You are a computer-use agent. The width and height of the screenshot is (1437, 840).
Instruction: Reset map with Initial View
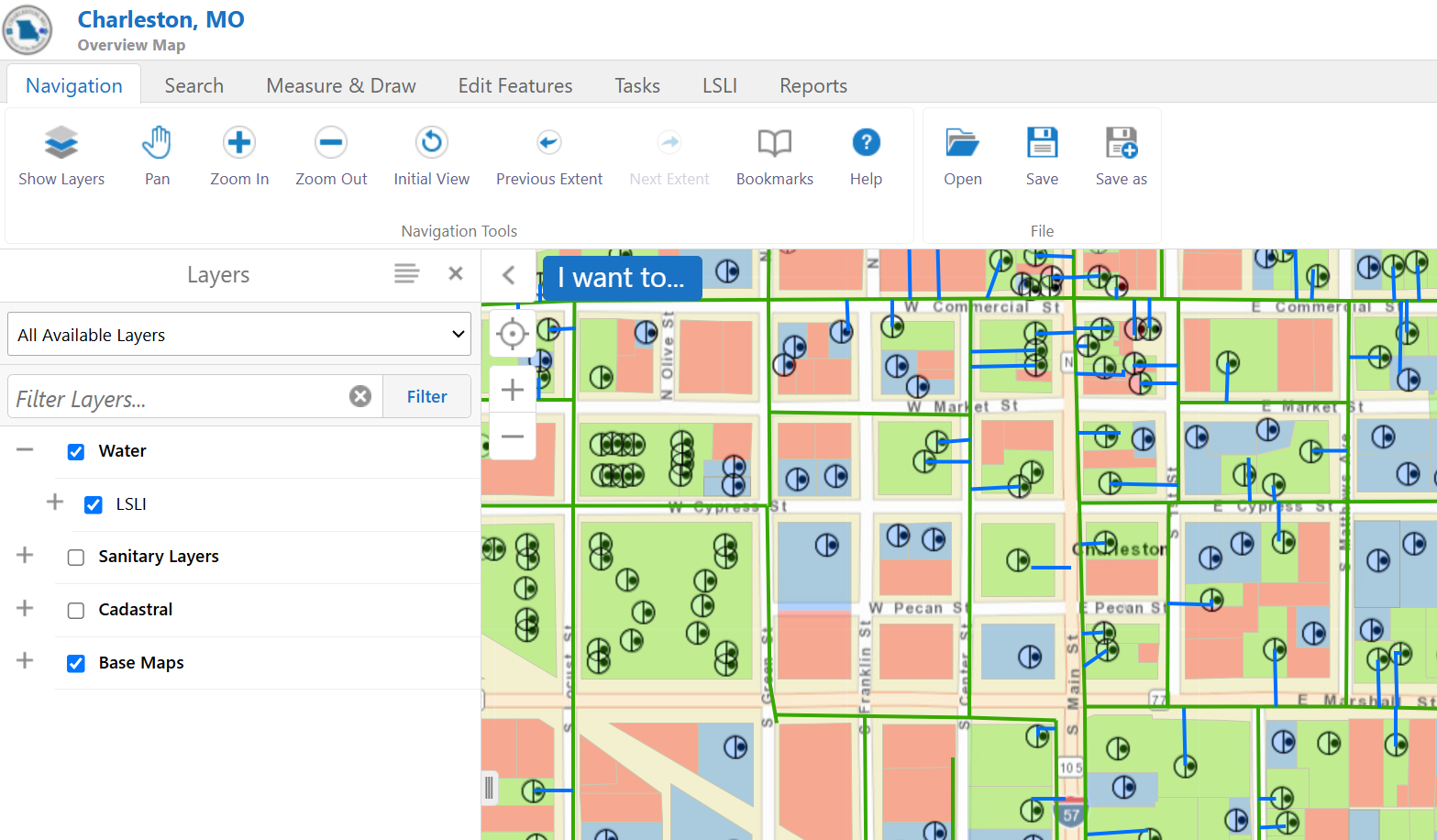(431, 144)
